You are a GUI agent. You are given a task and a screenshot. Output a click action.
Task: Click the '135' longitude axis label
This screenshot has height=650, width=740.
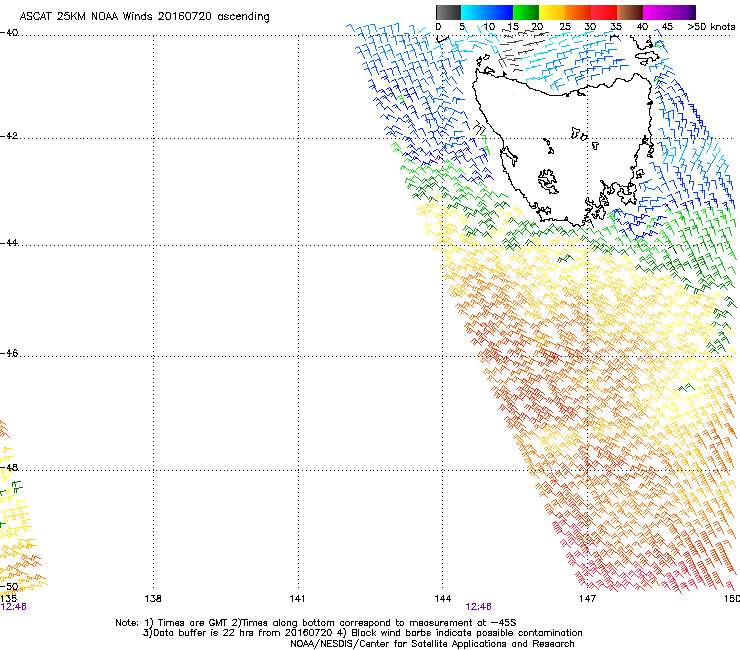coord(8,599)
